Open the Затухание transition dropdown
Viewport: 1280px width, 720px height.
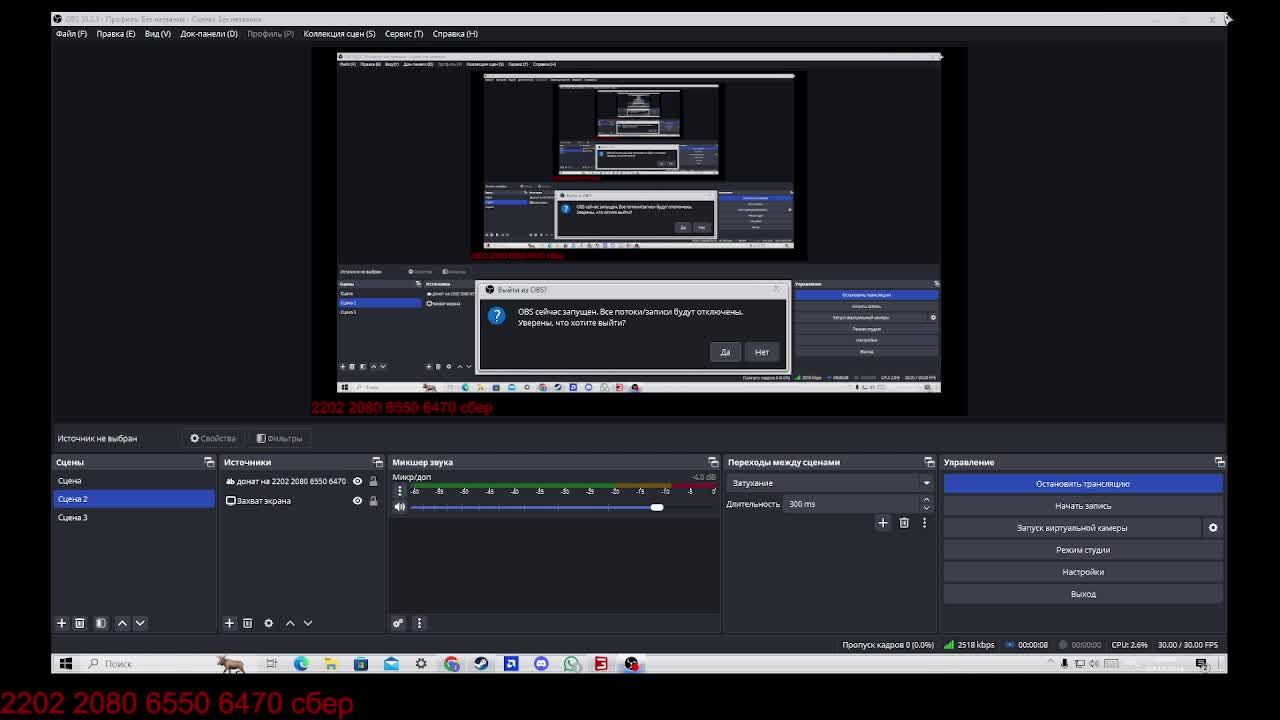(x=830, y=483)
